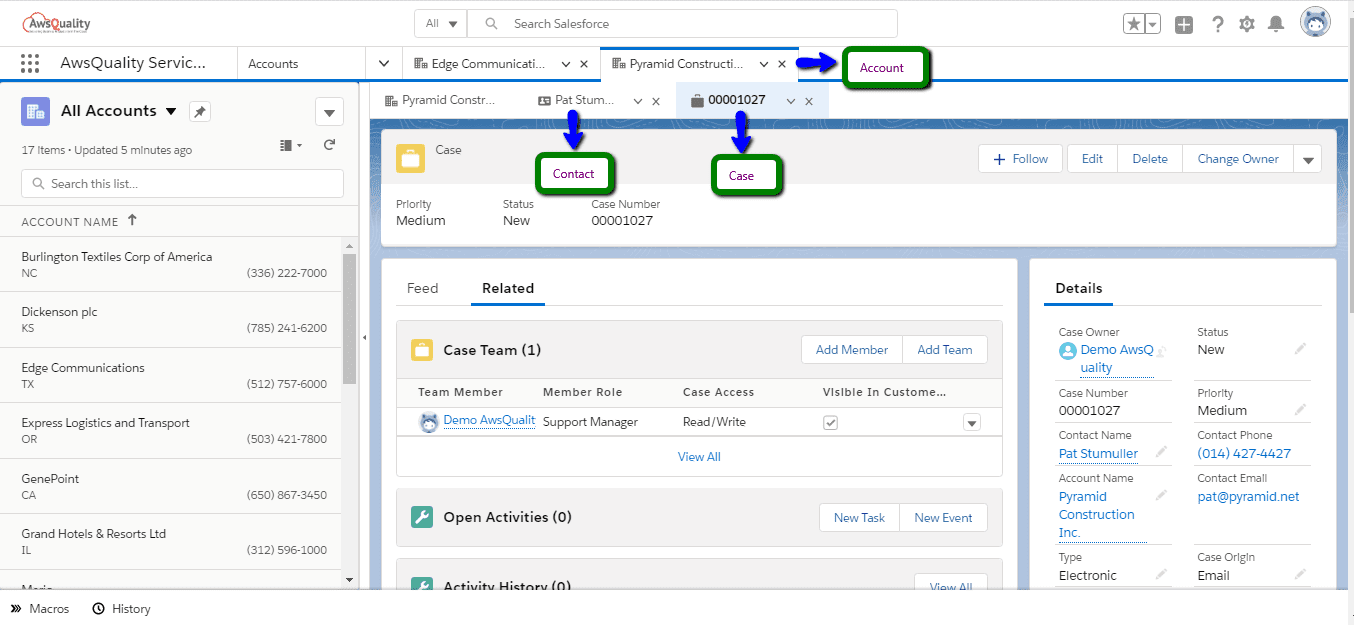The image size is (1354, 625).
Task: Focus the Search Salesforce field
Action: coord(683,23)
